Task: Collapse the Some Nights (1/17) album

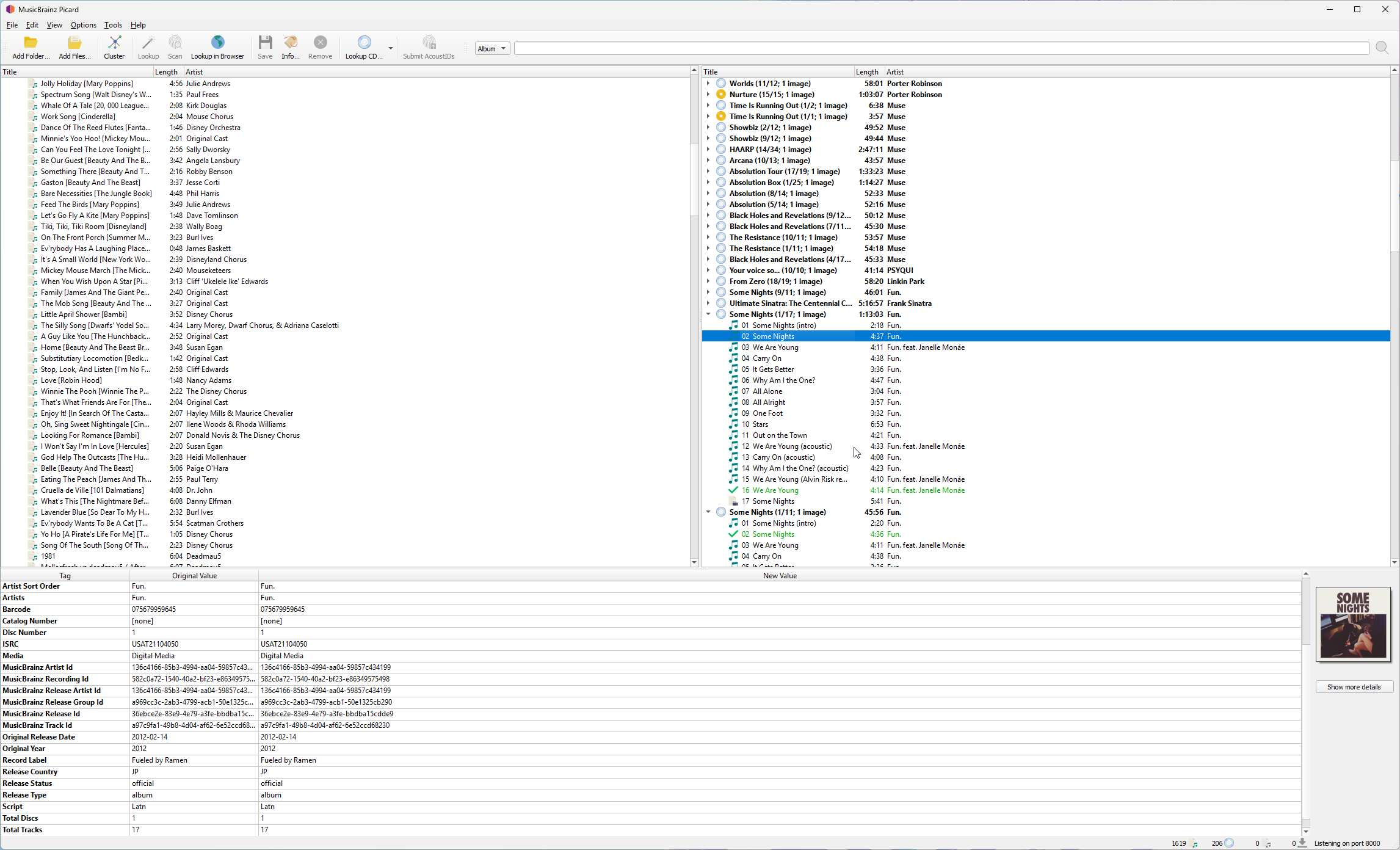Action: [708, 314]
